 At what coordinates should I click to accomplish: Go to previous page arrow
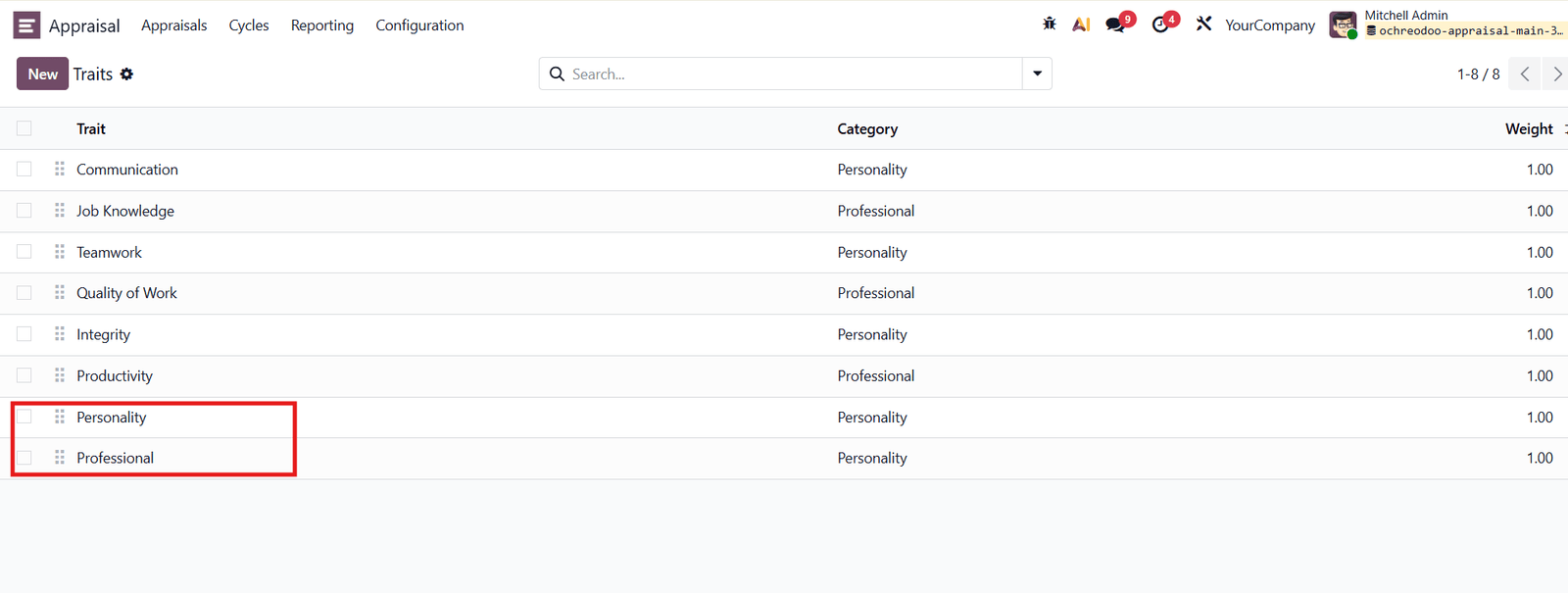(x=1524, y=74)
